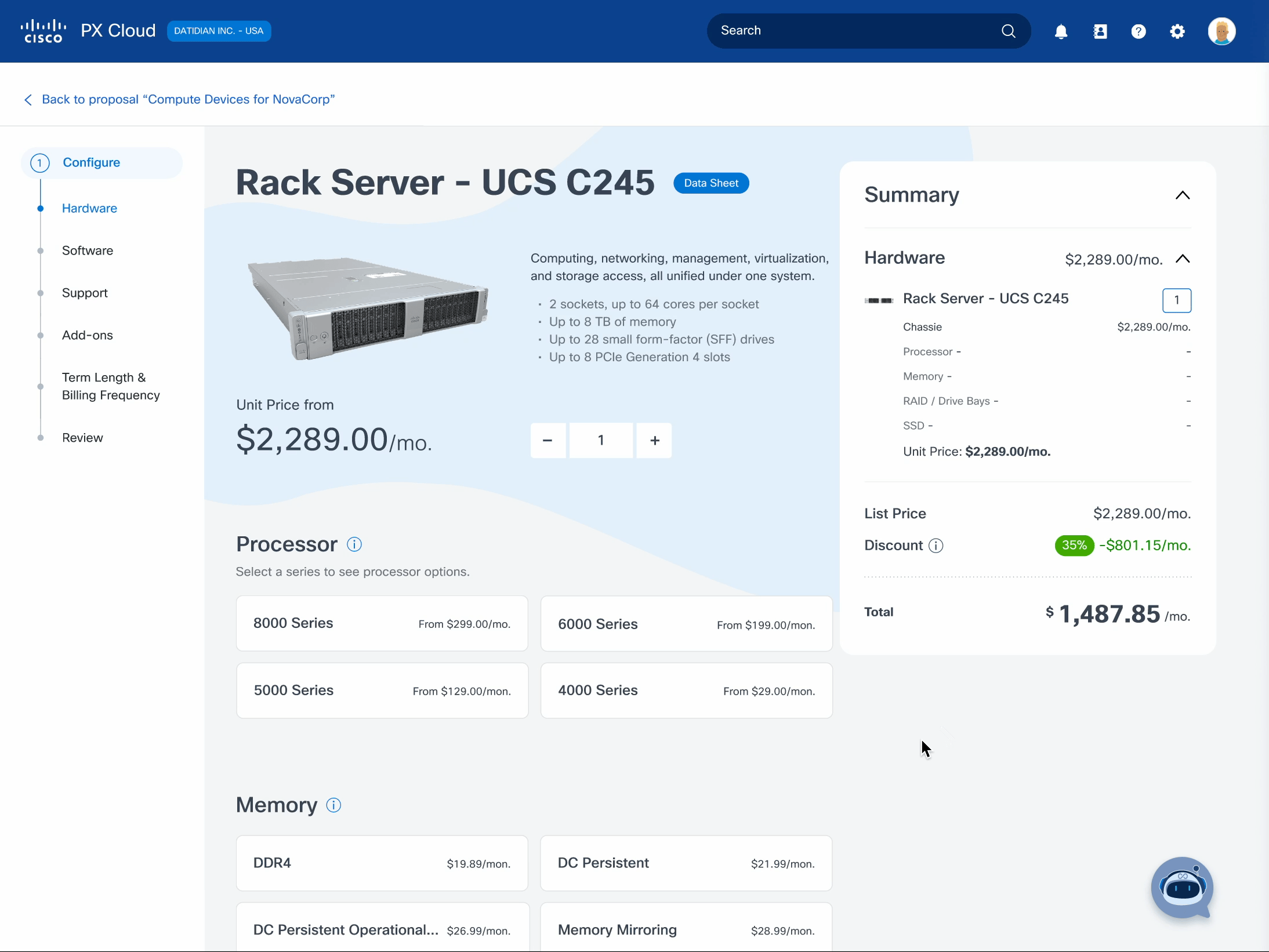Click the List Price label
Viewport: 1269px width, 952px height.
[x=895, y=514]
